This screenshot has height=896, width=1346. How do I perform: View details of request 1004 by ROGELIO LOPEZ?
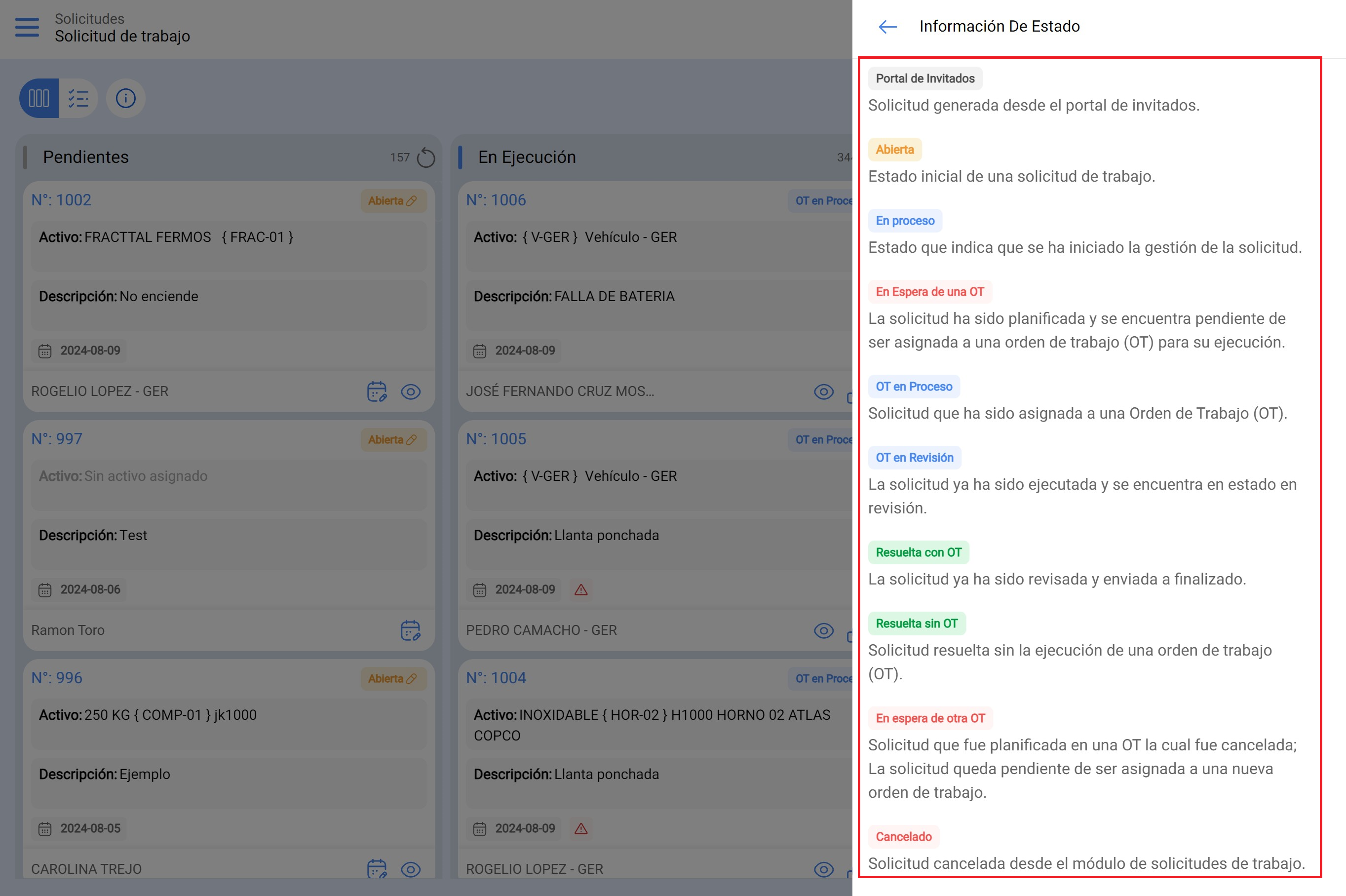click(824, 869)
